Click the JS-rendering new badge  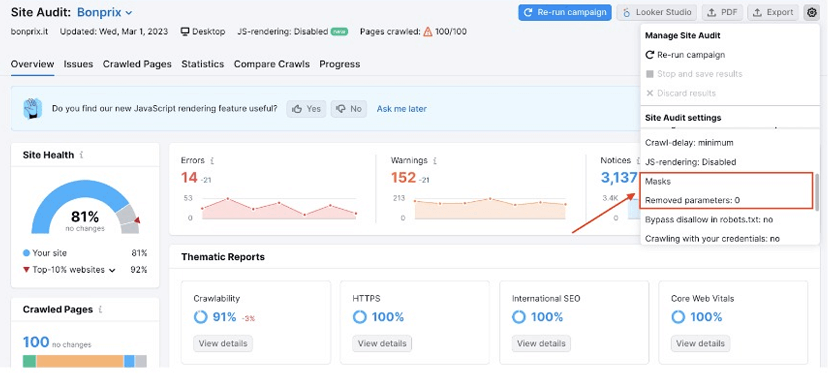[x=339, y=32]
